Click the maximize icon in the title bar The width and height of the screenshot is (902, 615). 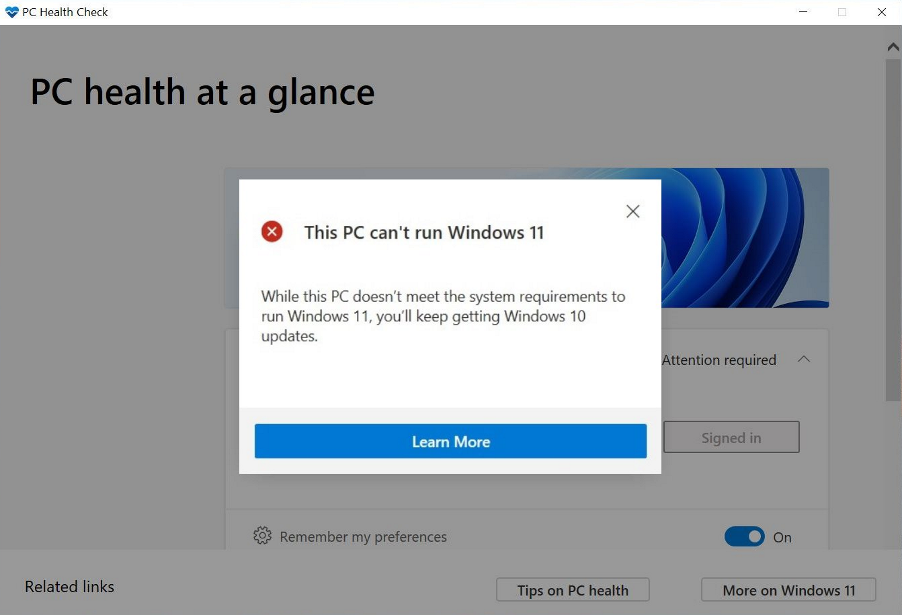coord(842,12)
